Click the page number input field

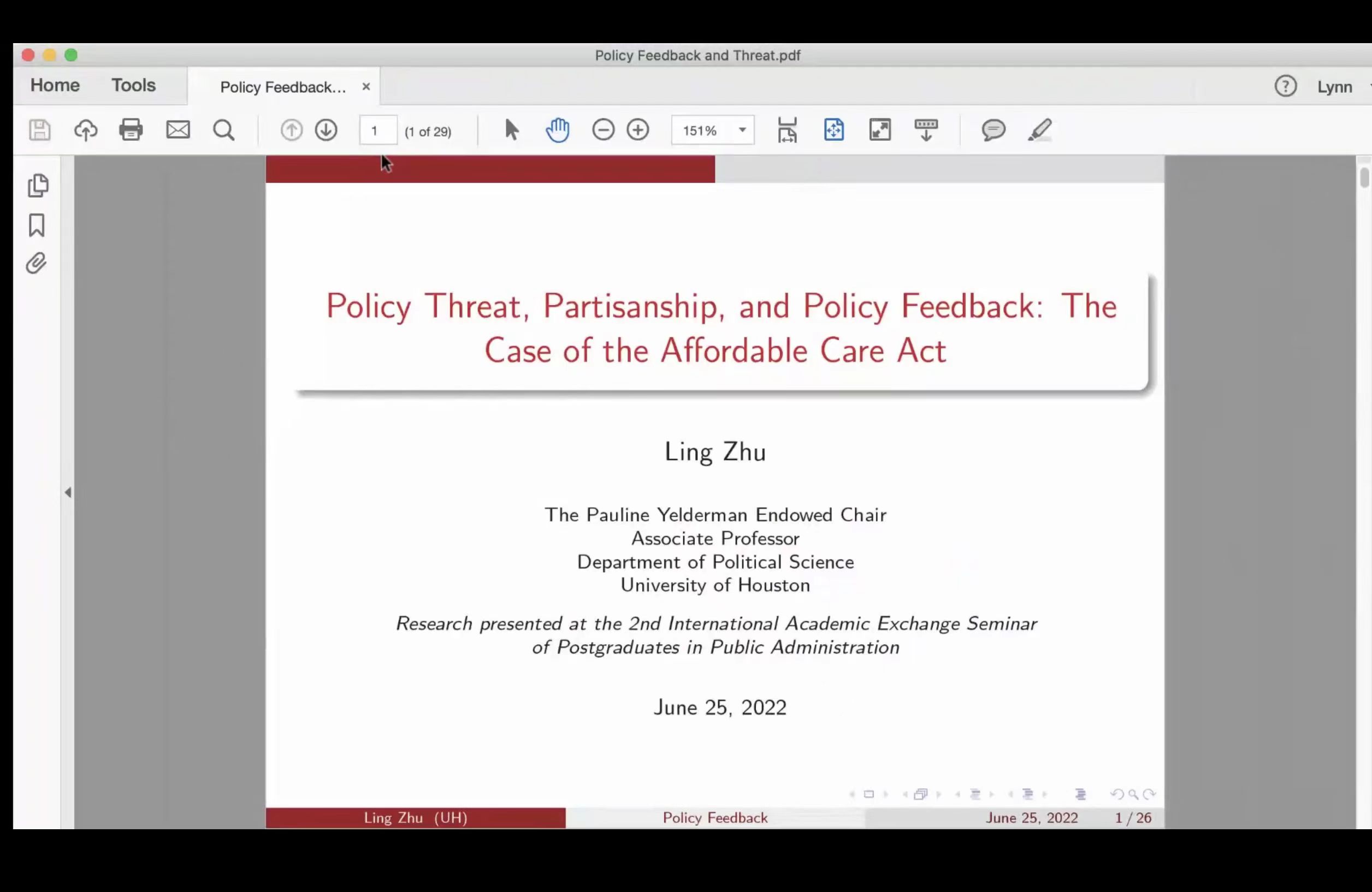coord(377,131)
